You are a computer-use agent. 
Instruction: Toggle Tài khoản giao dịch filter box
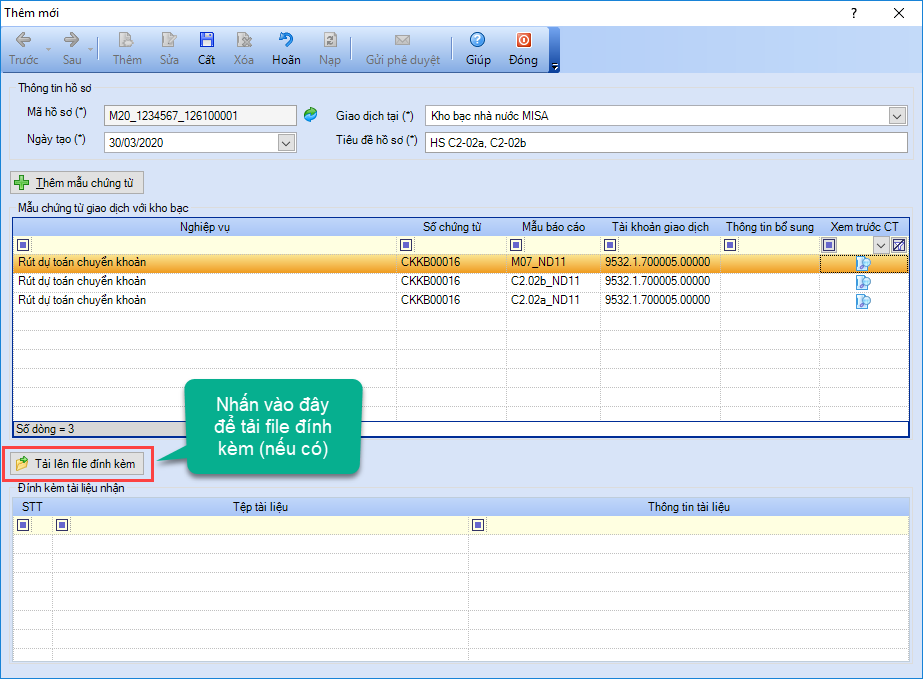pos(610,245)
